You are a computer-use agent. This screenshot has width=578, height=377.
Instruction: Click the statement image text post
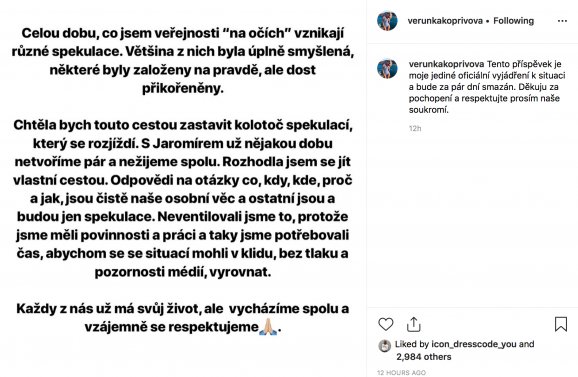(x=183, y=181)
